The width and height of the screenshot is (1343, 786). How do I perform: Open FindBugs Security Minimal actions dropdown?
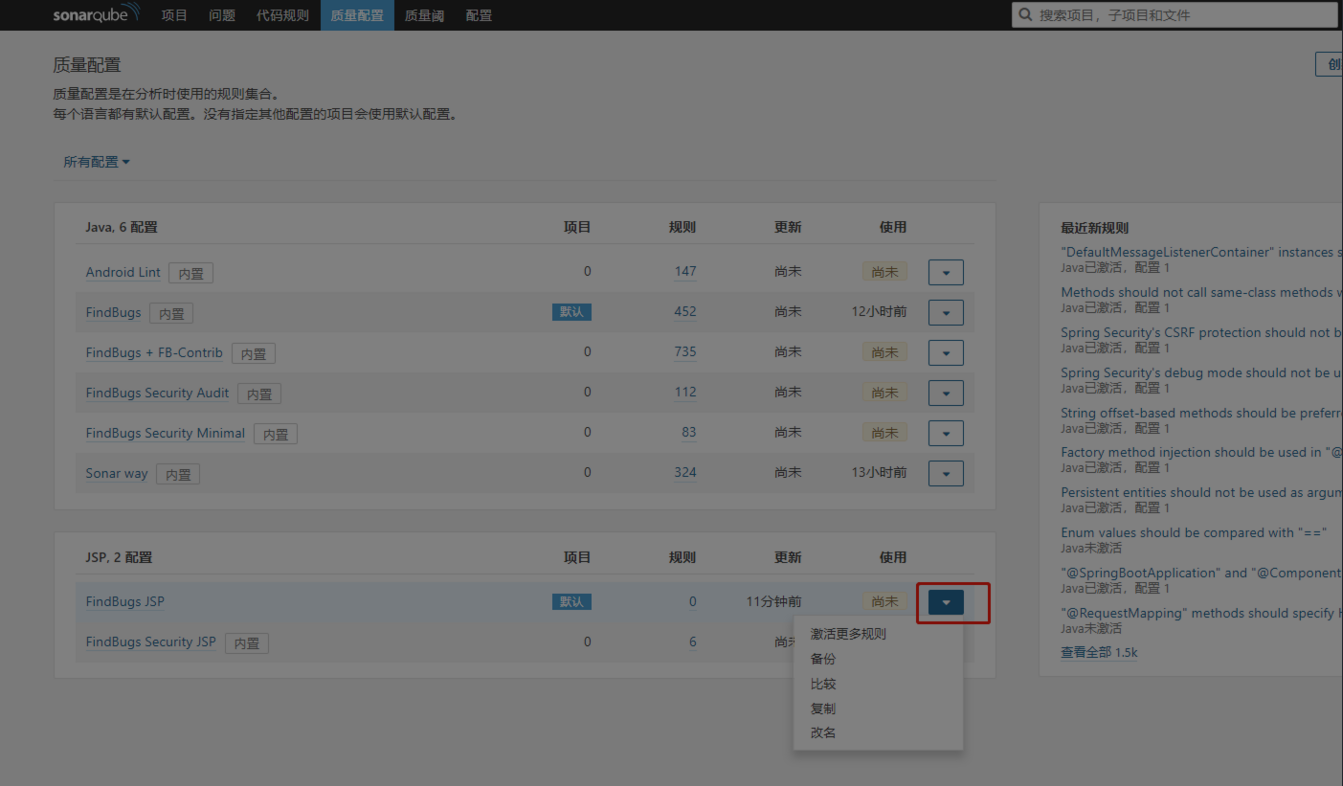946,433
